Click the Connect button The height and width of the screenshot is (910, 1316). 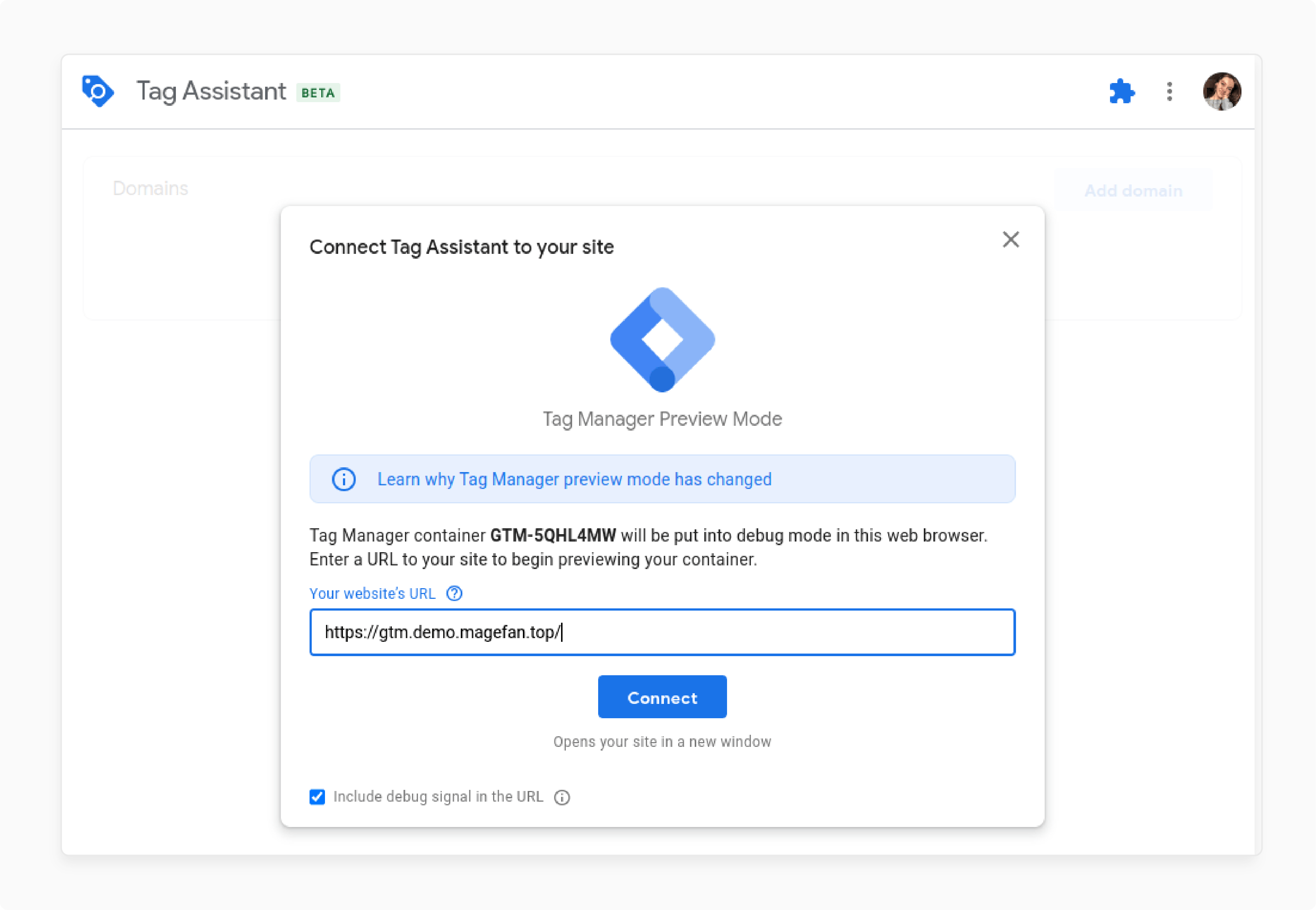coord(662,697)
